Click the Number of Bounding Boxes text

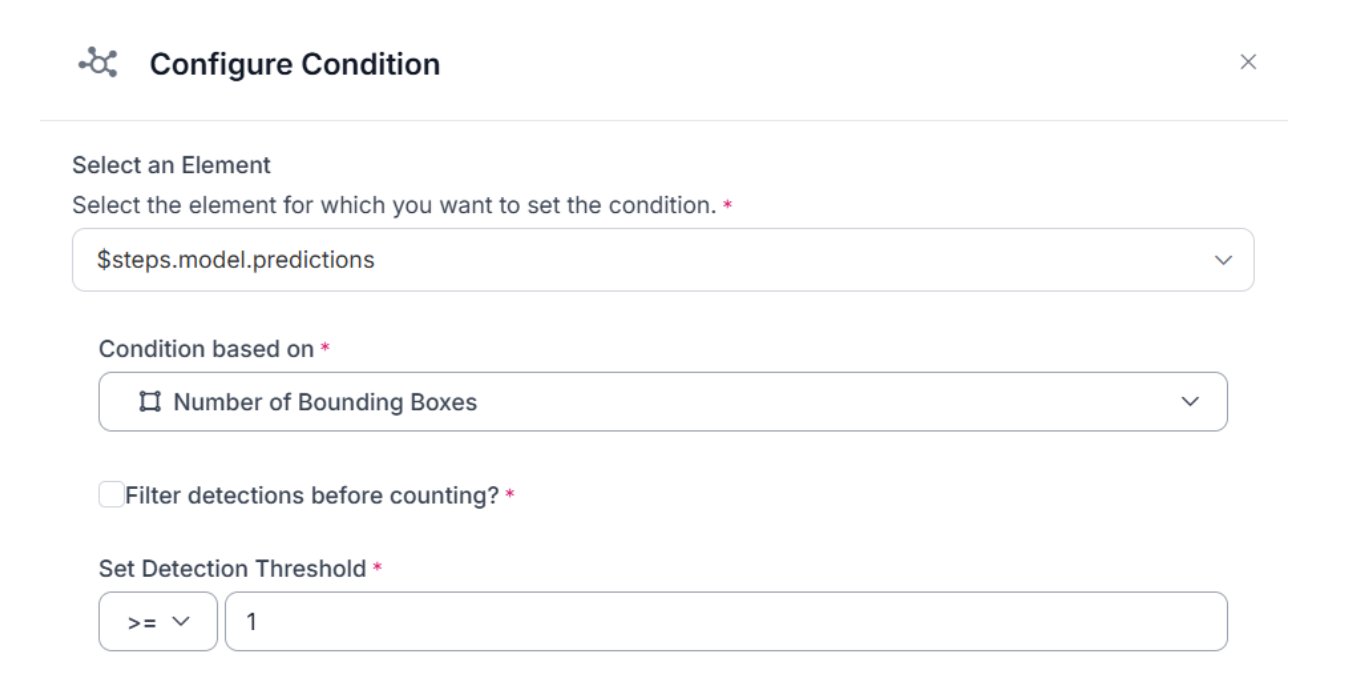pos(325,402)
